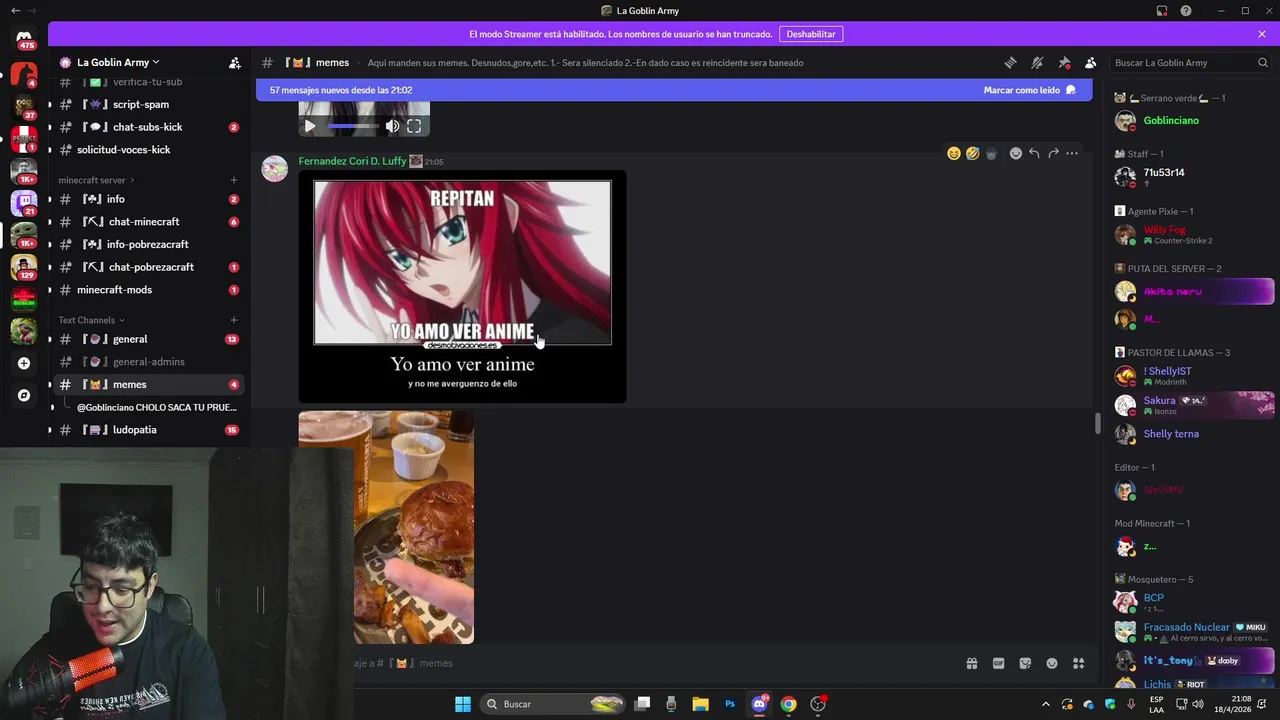Add a server with the plus icon

[24, 363]
